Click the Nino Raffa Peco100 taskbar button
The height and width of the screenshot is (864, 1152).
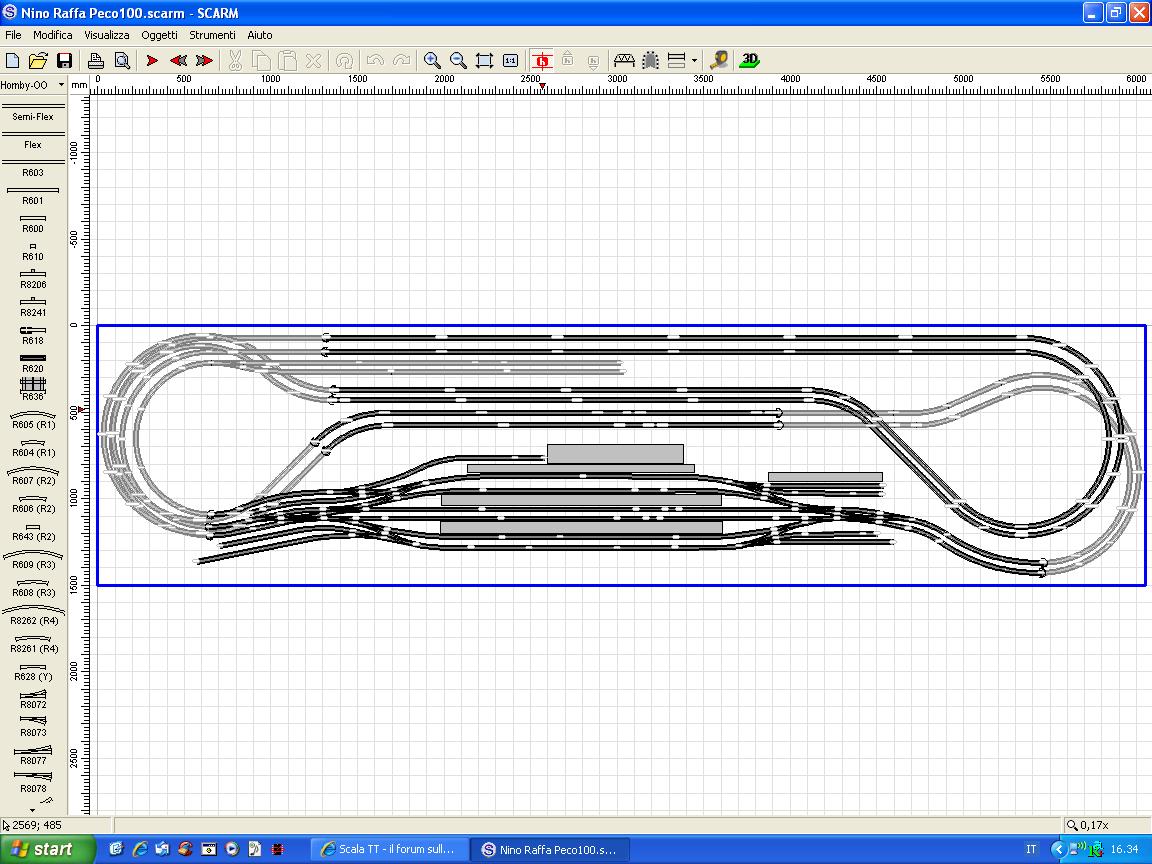click(x=550, y=849)
